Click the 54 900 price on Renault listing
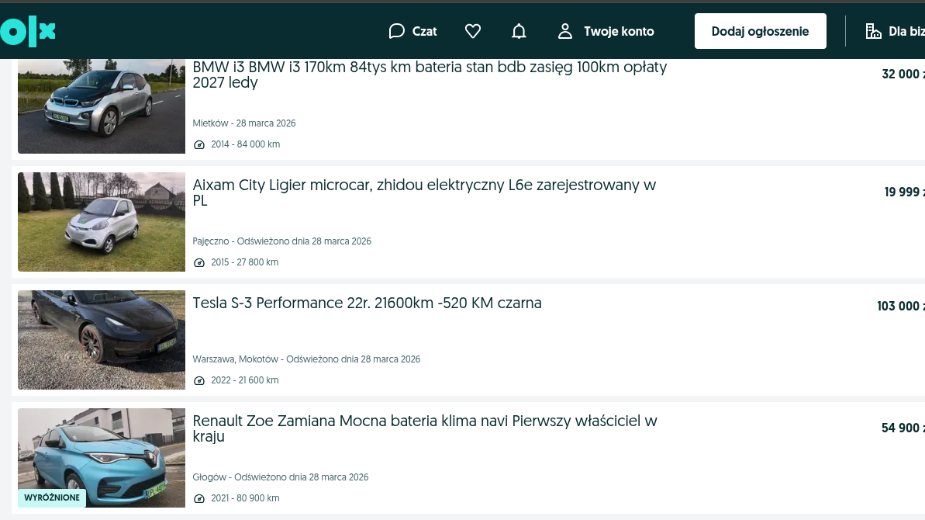 click(x=903, y=428)
